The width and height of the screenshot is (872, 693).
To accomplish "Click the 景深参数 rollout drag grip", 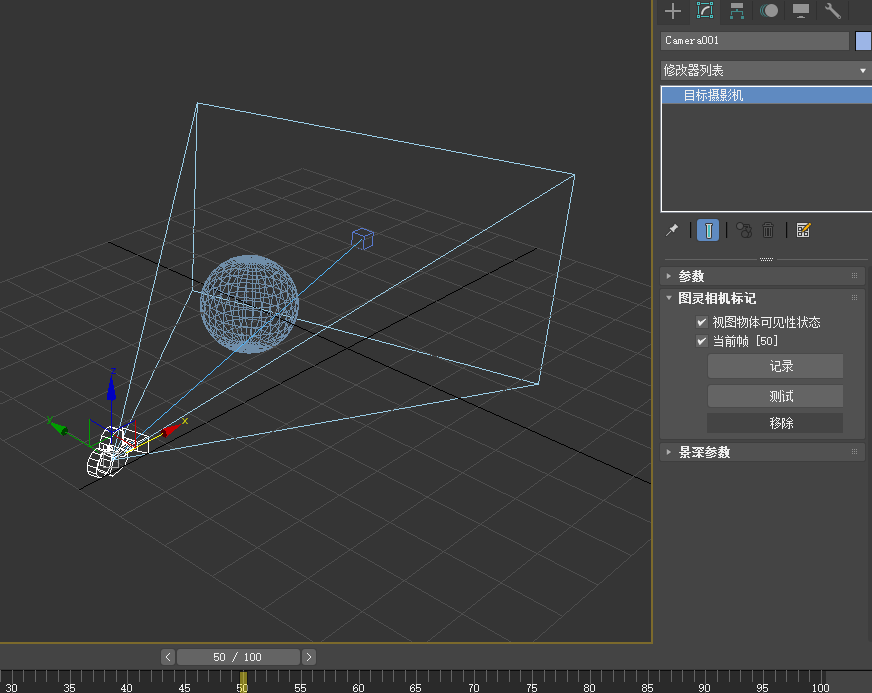I will pyautogui.click(x=855, y=452).
